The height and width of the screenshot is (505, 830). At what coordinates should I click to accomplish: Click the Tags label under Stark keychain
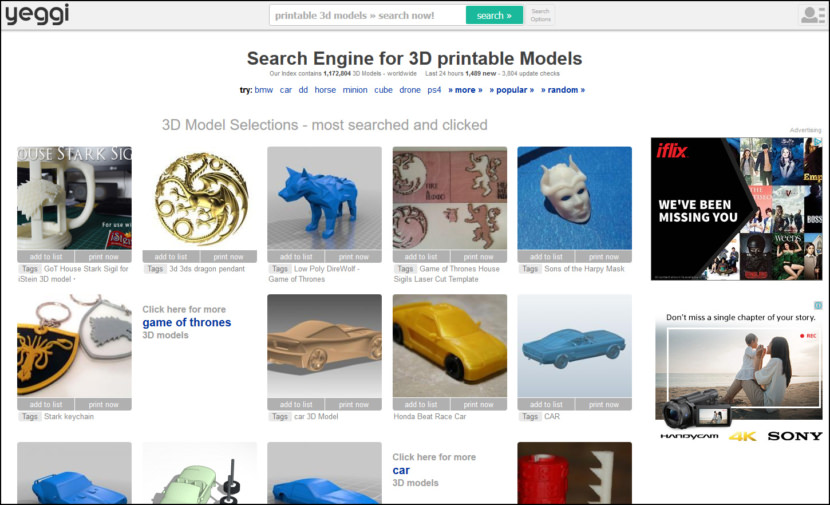(x=29, y=416)
